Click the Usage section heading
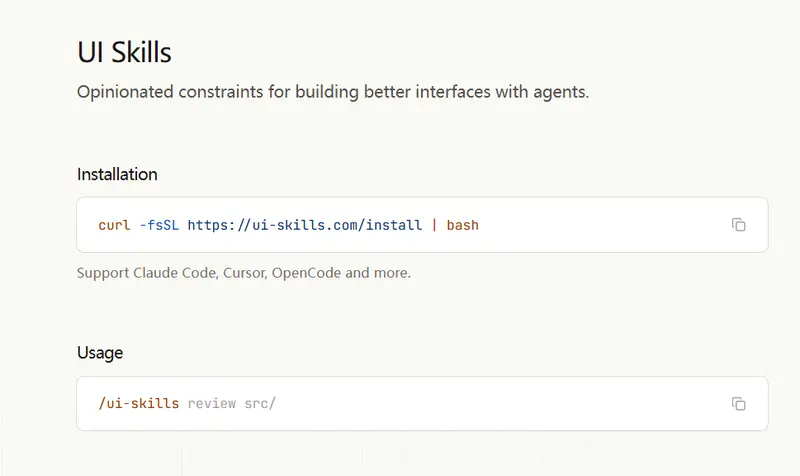The image size is (800, 476). [x=100, y=353]
